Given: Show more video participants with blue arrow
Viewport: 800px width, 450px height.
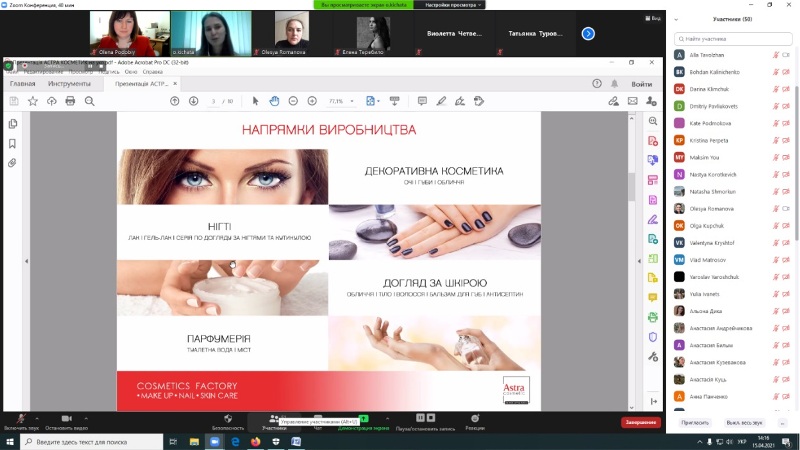Looking at the screenshot, I should (x=588, y=34).
